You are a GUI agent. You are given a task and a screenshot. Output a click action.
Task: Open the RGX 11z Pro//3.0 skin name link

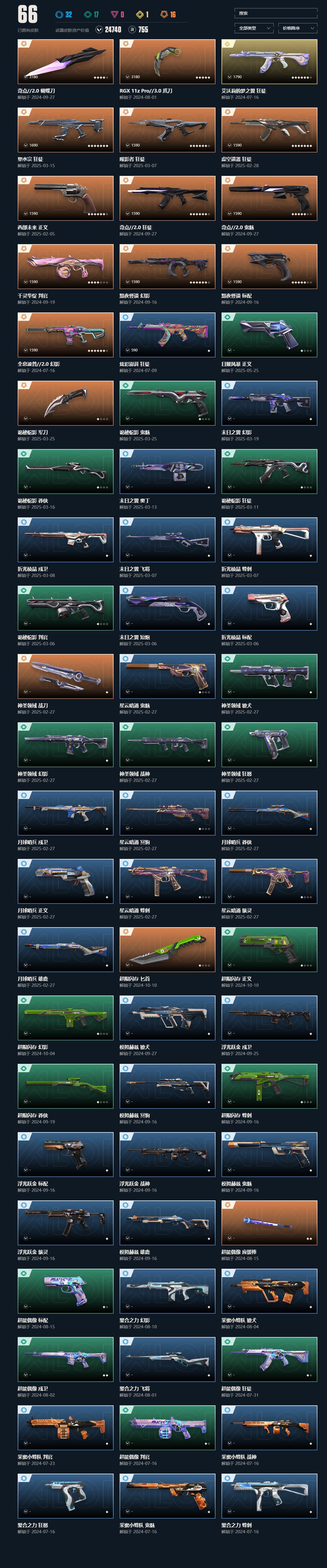[146, 91]
